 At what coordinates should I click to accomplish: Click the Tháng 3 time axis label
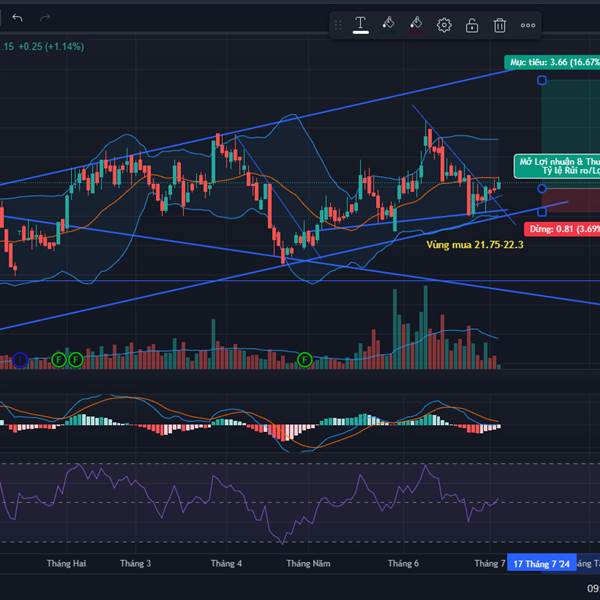pos(135,563)
